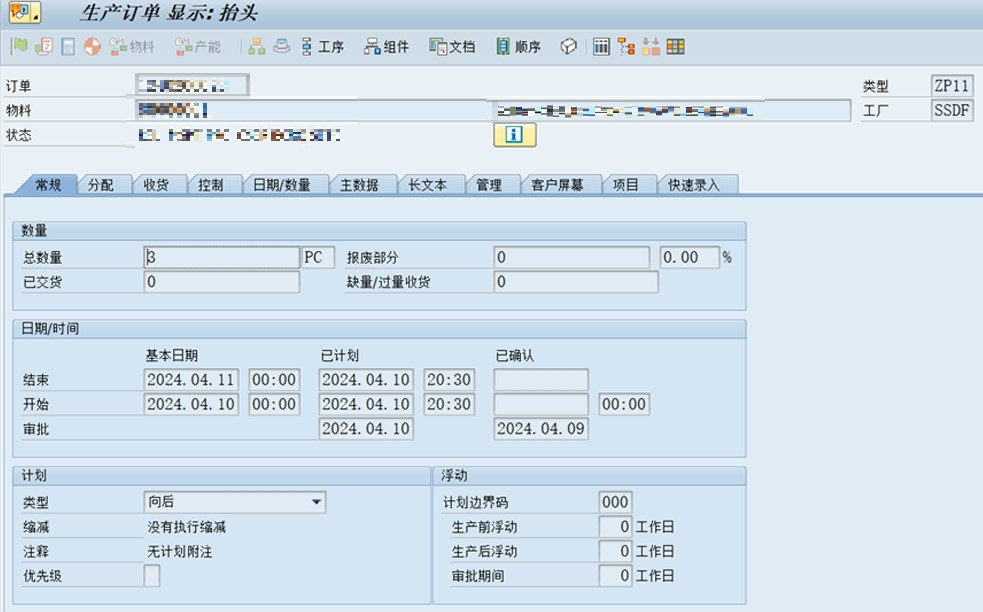Viewport: 983px width, 612px height.
Task: Click the 计划边界码 field
Action: click(x=614, y=502)
